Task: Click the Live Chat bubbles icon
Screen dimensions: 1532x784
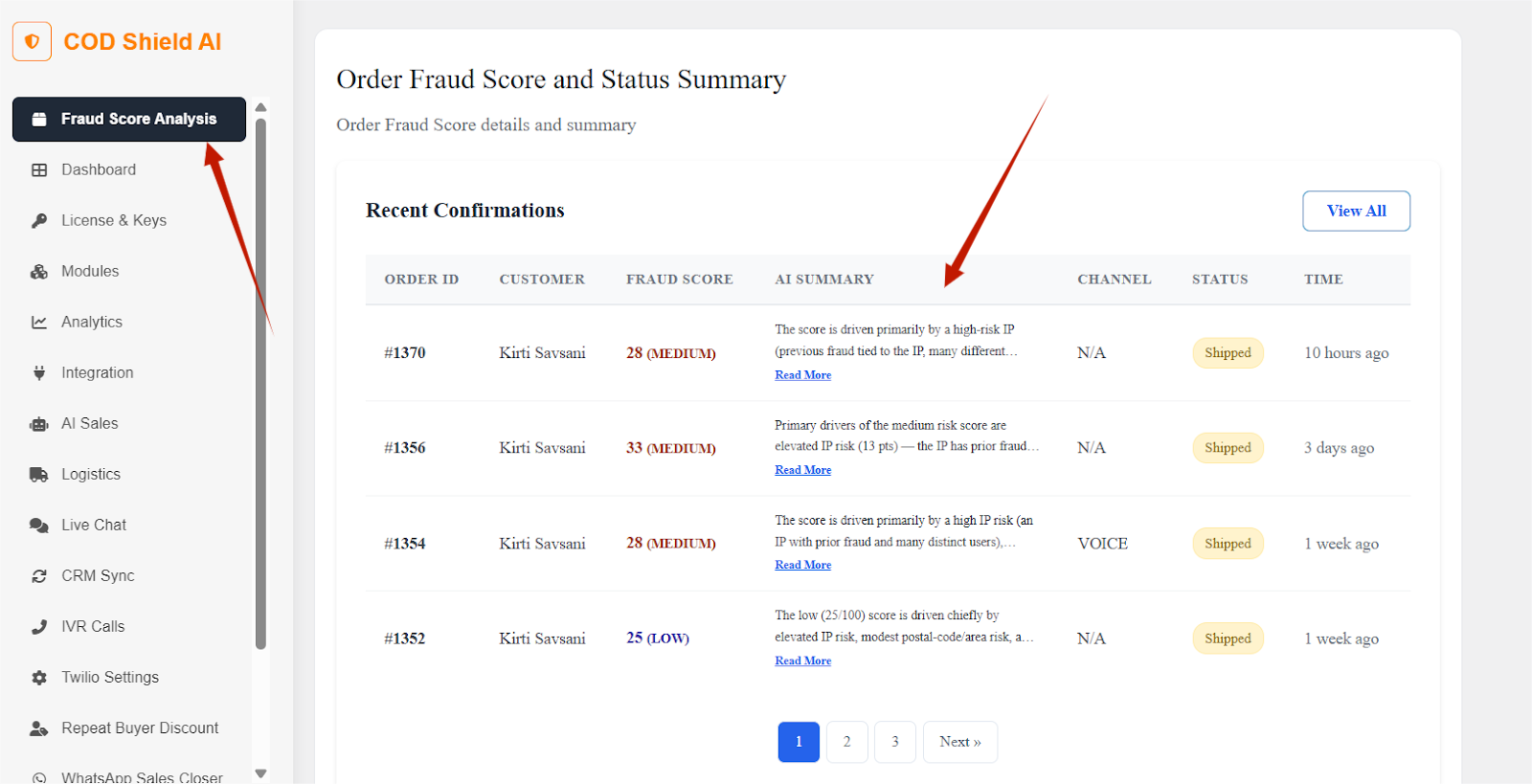Action: point(39,526)
